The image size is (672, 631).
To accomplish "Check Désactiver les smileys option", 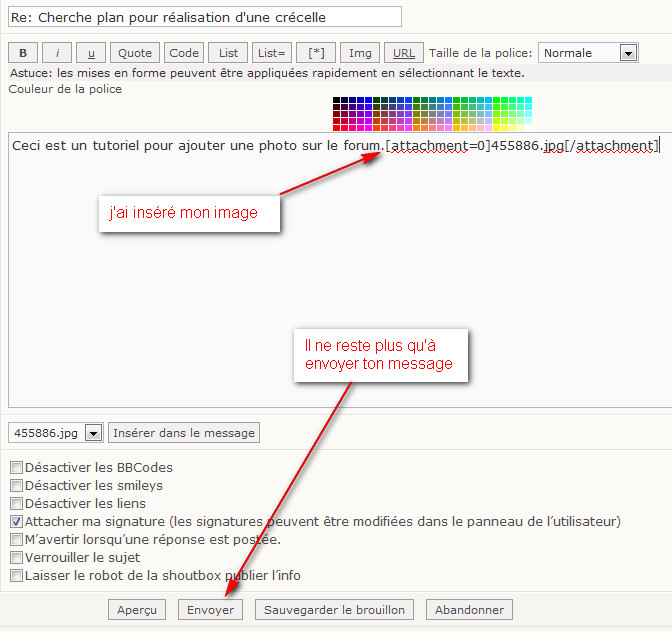I will (x=16, y=485).
